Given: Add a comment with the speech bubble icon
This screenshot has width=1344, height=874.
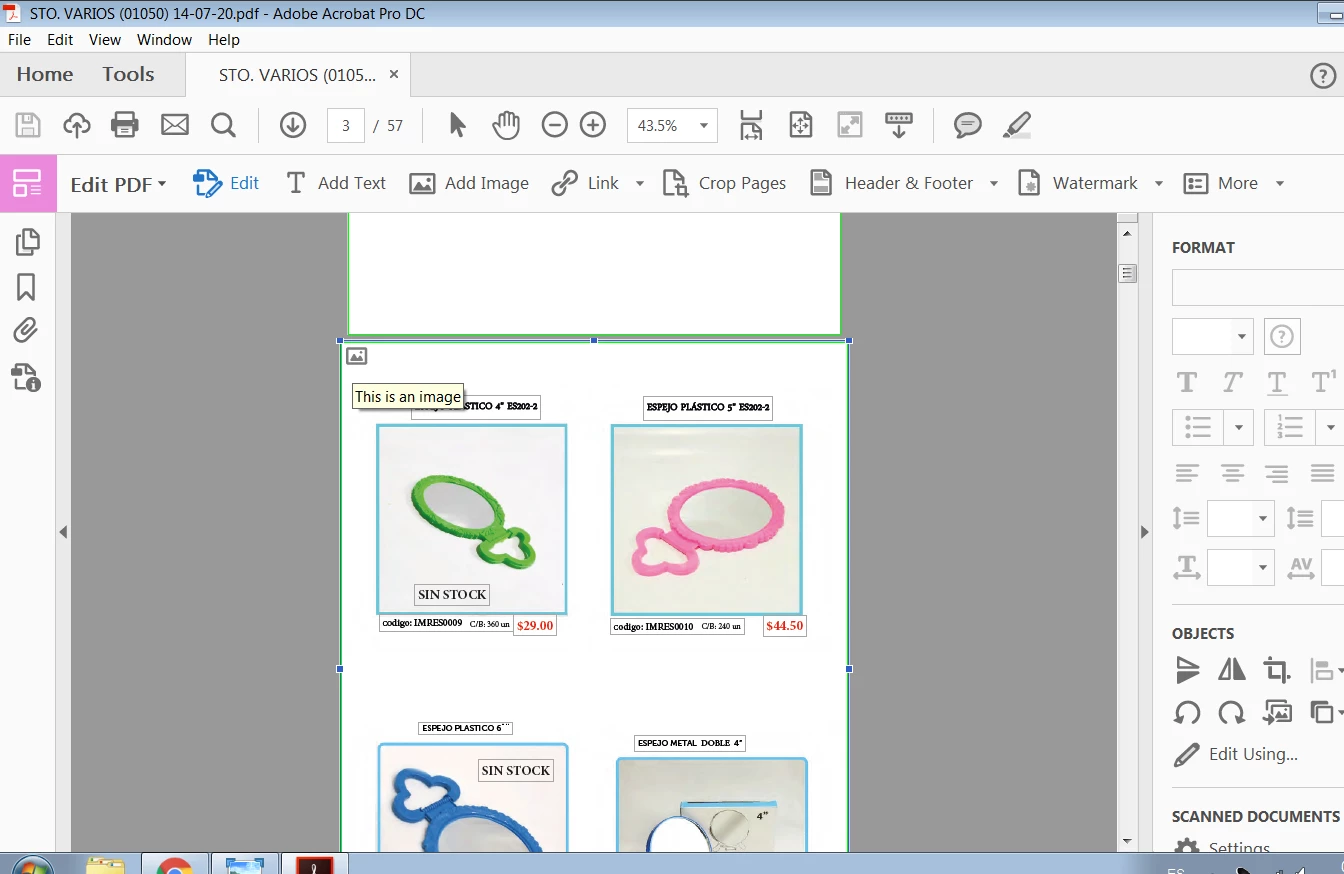Looking at the screenshot, I should coord(967,125).
